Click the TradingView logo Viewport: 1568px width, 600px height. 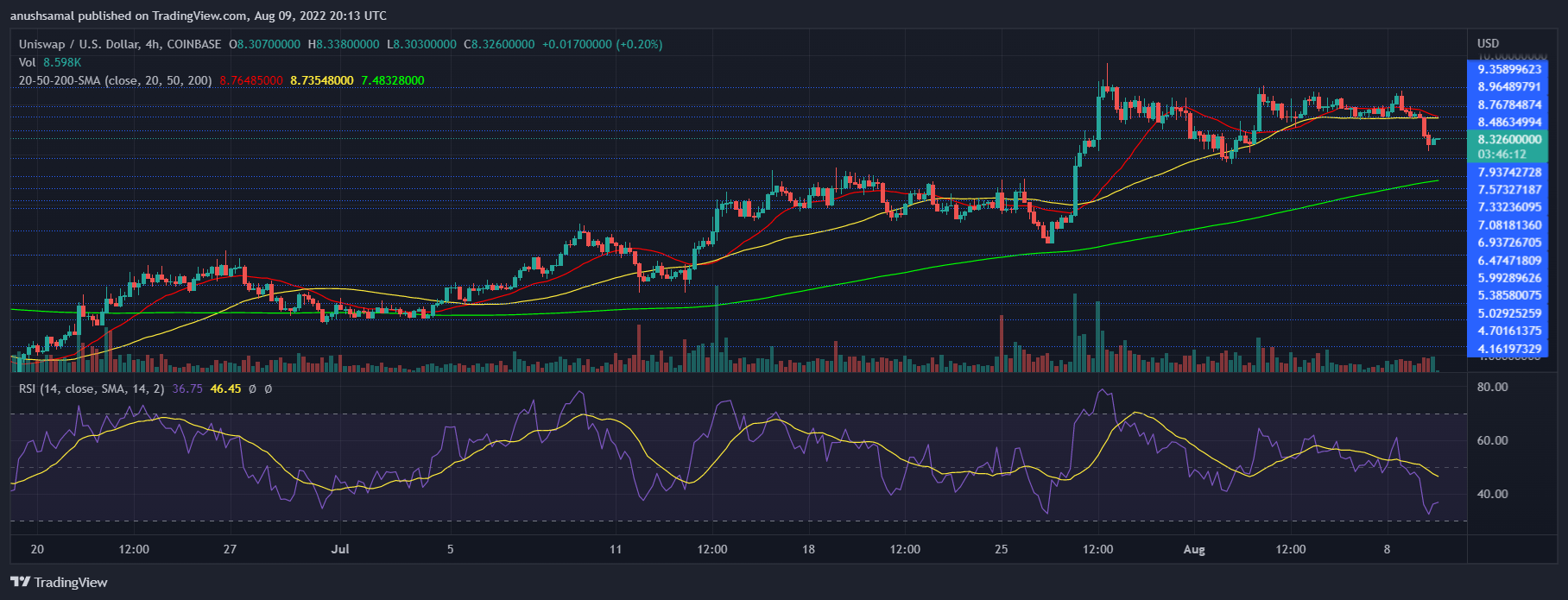click(x=59, y=583)
